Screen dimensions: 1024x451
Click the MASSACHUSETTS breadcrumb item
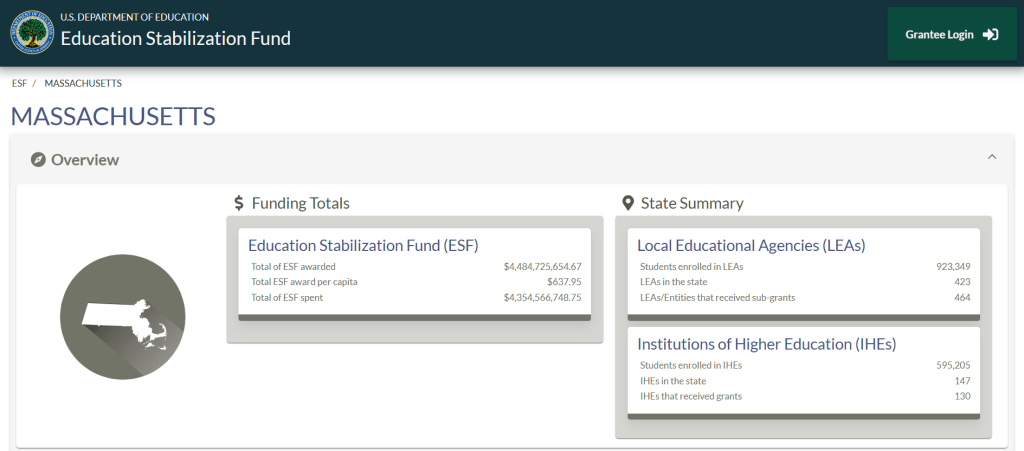[83, 83]
